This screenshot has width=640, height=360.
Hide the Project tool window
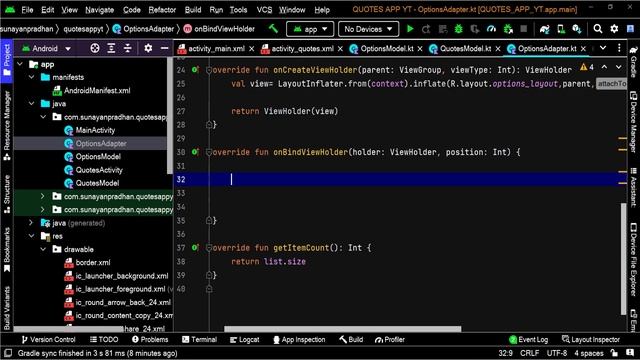164,48
